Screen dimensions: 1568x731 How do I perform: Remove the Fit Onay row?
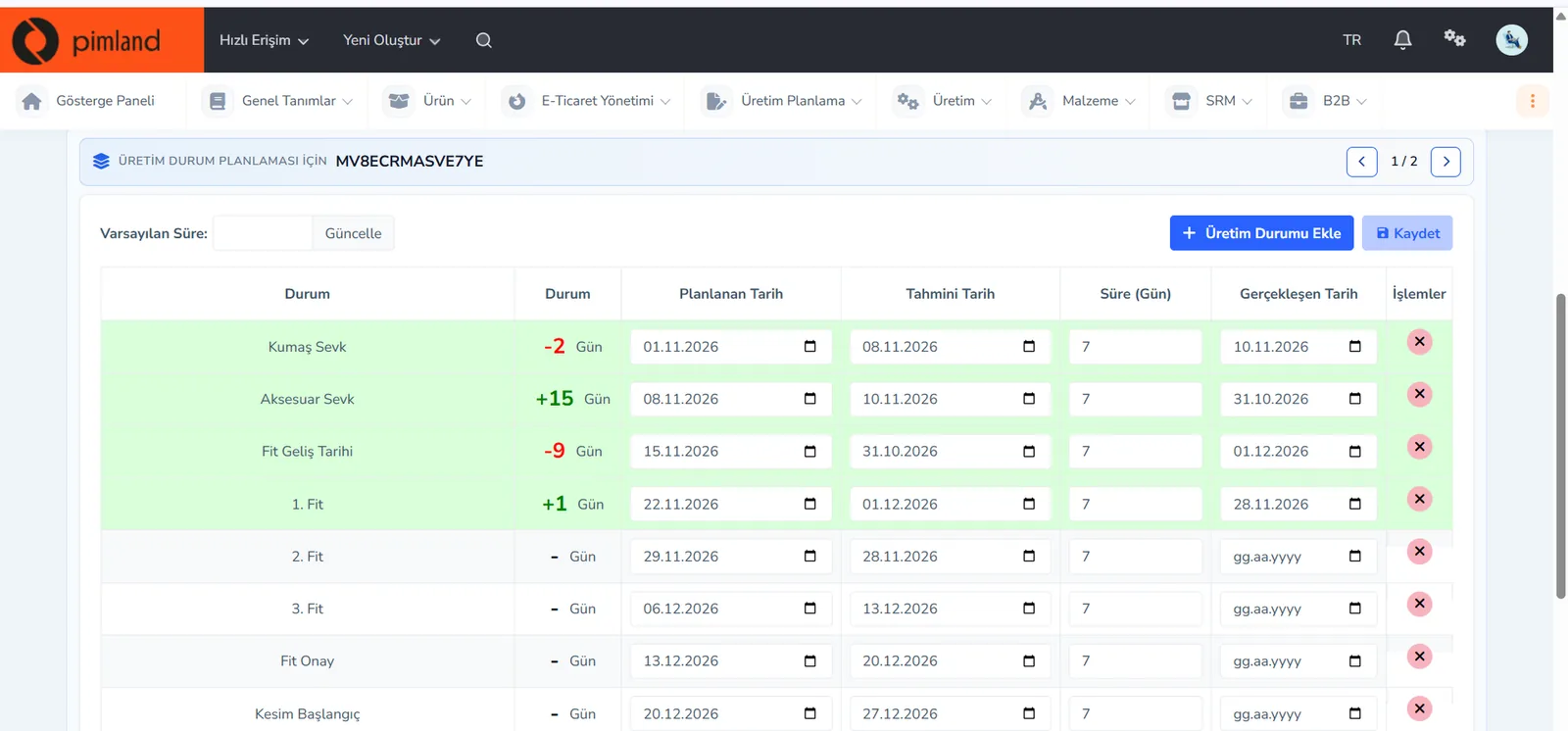point(1419,657)
